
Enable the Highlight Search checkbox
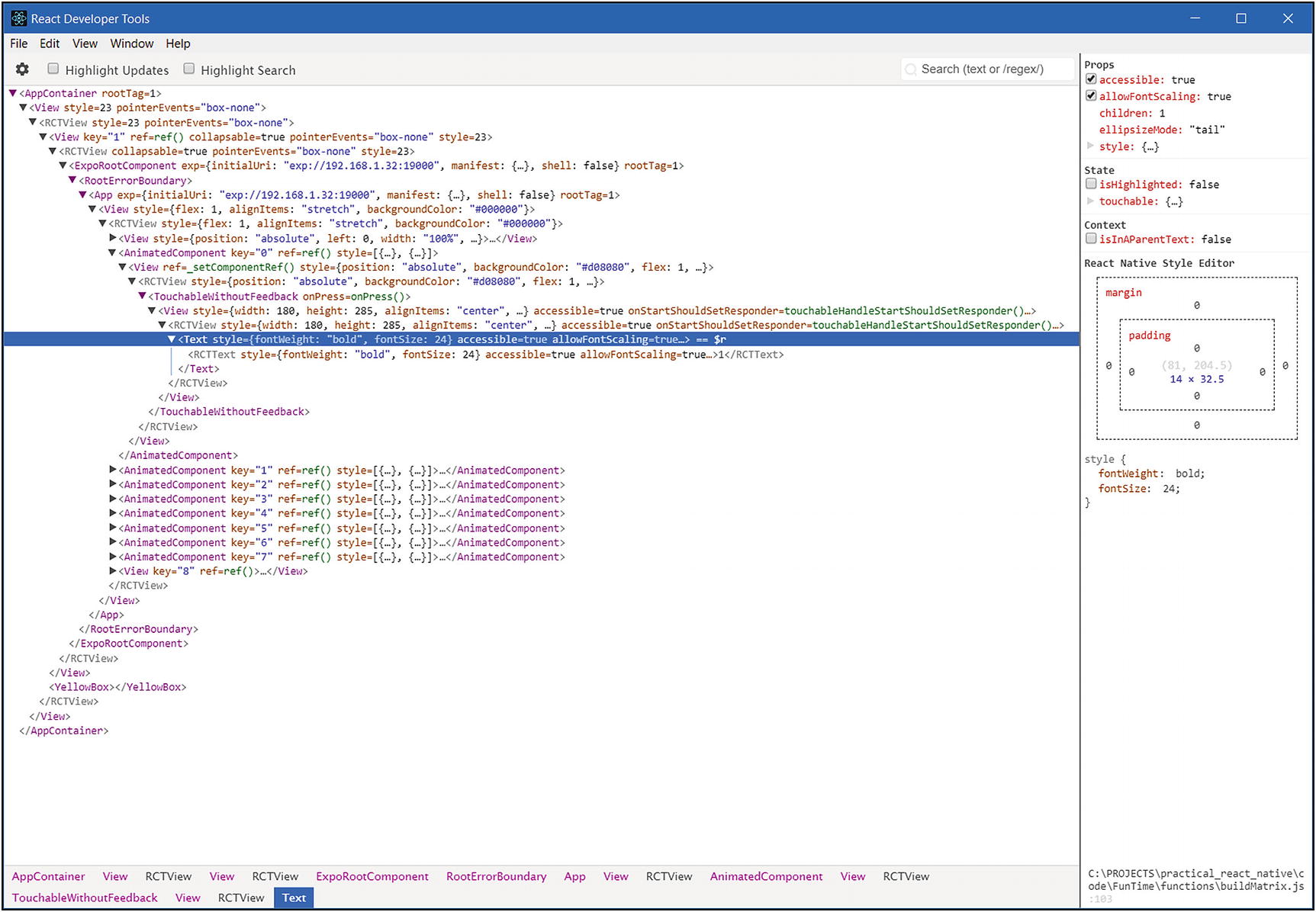click(x=188, y=67)
